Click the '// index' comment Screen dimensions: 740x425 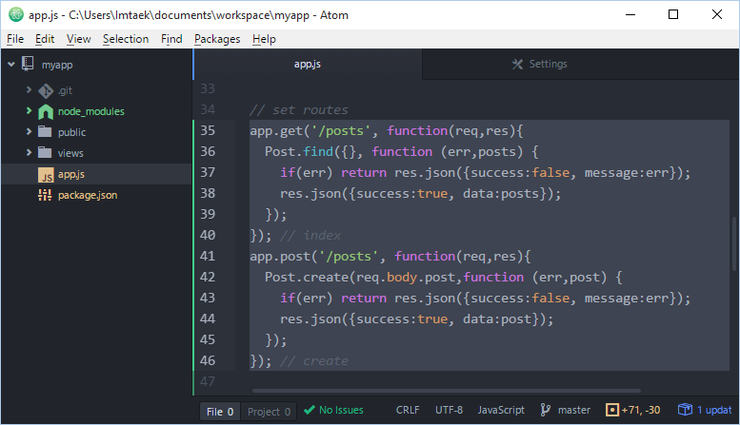310,235
